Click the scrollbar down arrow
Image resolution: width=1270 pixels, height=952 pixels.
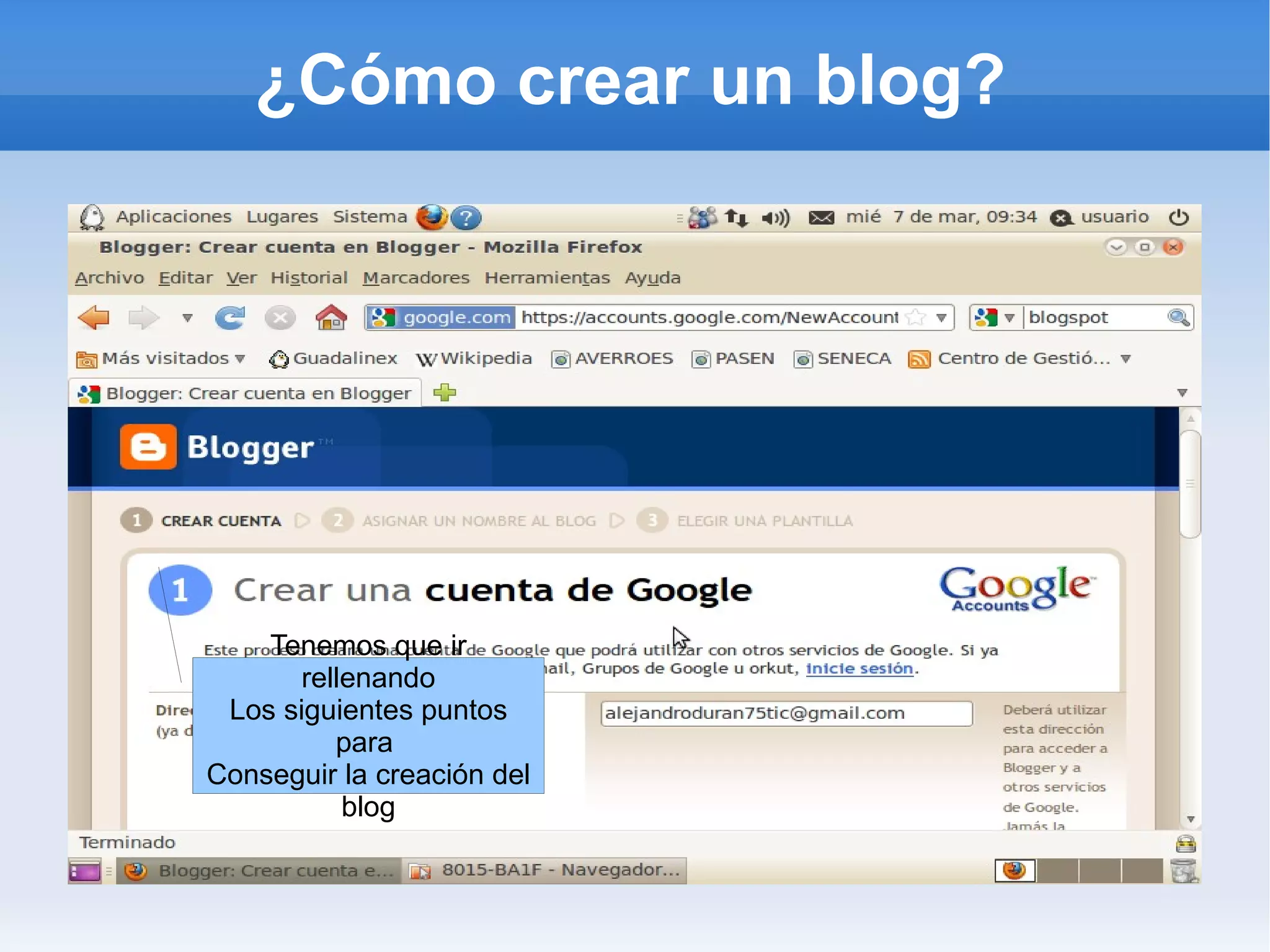(x=1190, y=819)
